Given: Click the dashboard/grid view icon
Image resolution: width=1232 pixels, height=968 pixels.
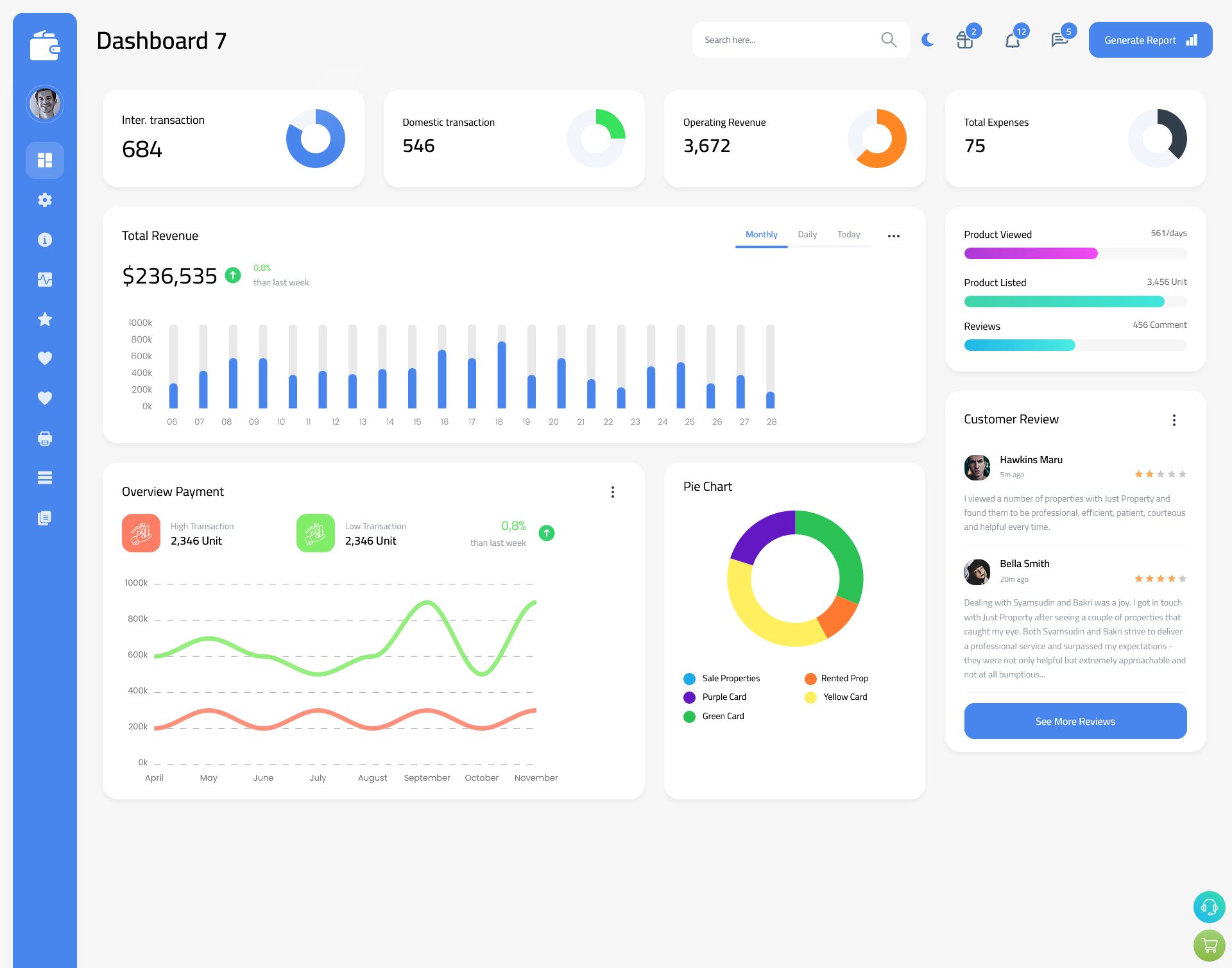Looking at the screenshot, I should tap(45, 160).
